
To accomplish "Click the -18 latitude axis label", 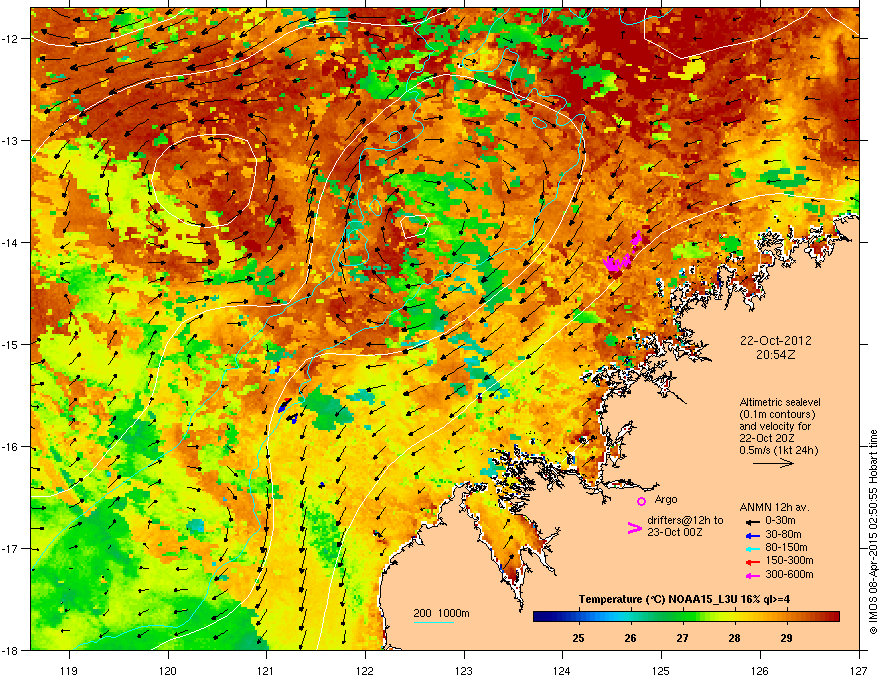I will [11, 650].
